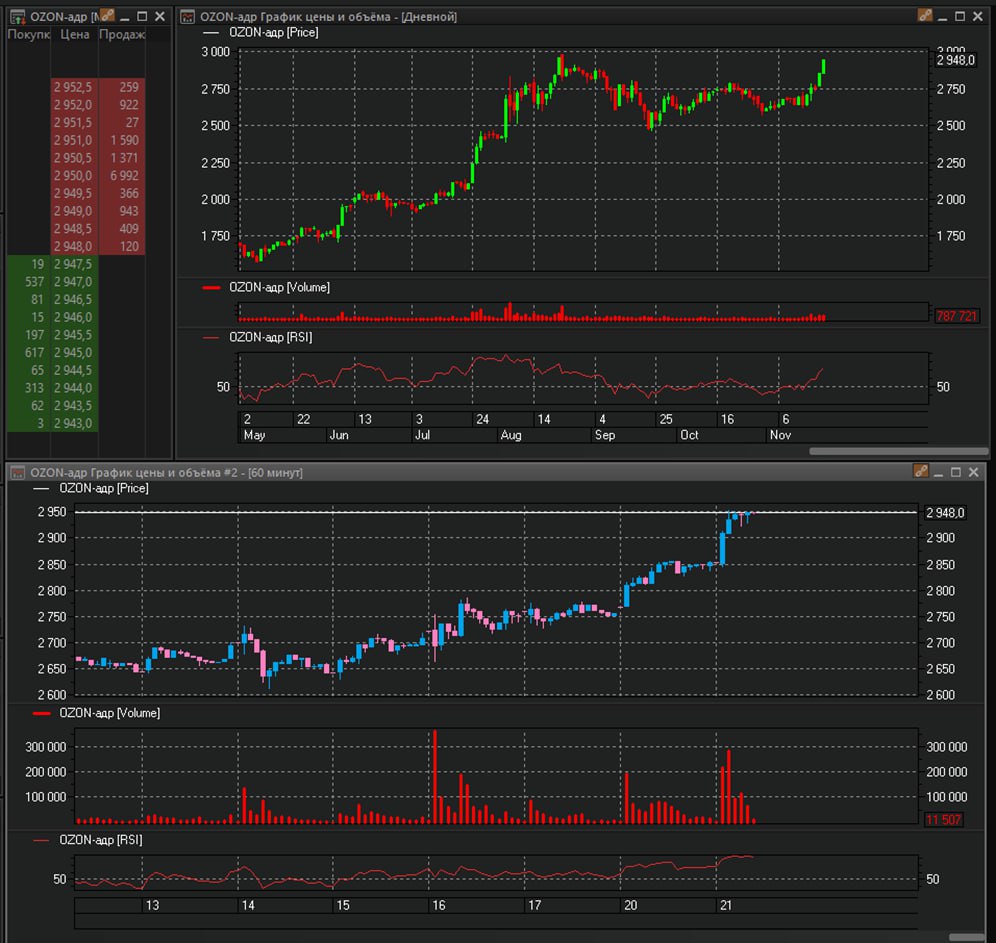The width and height of the screenshot is (996, 943).
Task: Click the chain link icon on 60-minute chart
Action: coord(921,471)
